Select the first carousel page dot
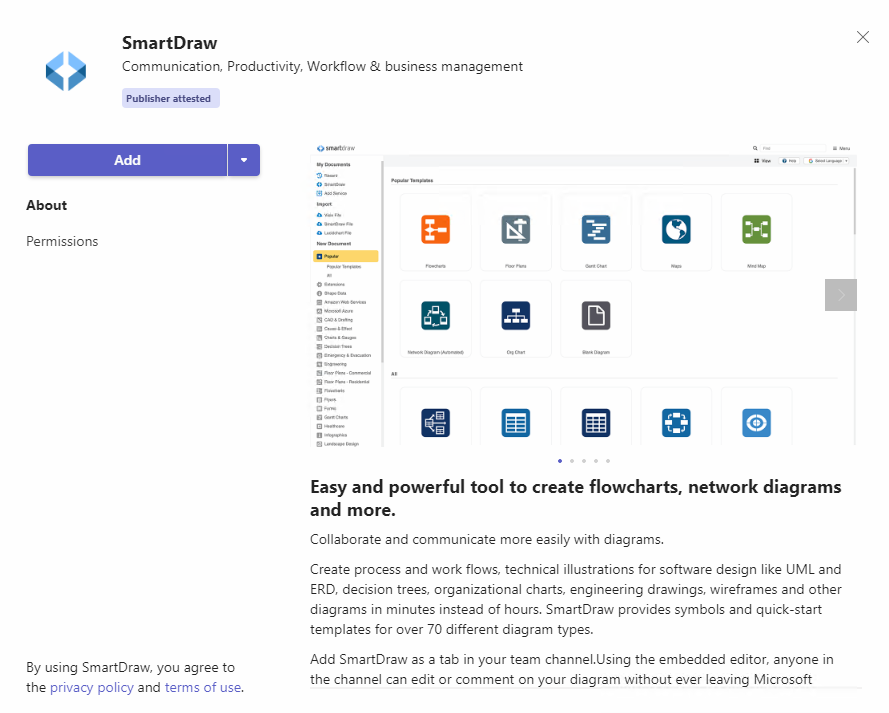Screen dimensions: 889x713 click(559, 461)
